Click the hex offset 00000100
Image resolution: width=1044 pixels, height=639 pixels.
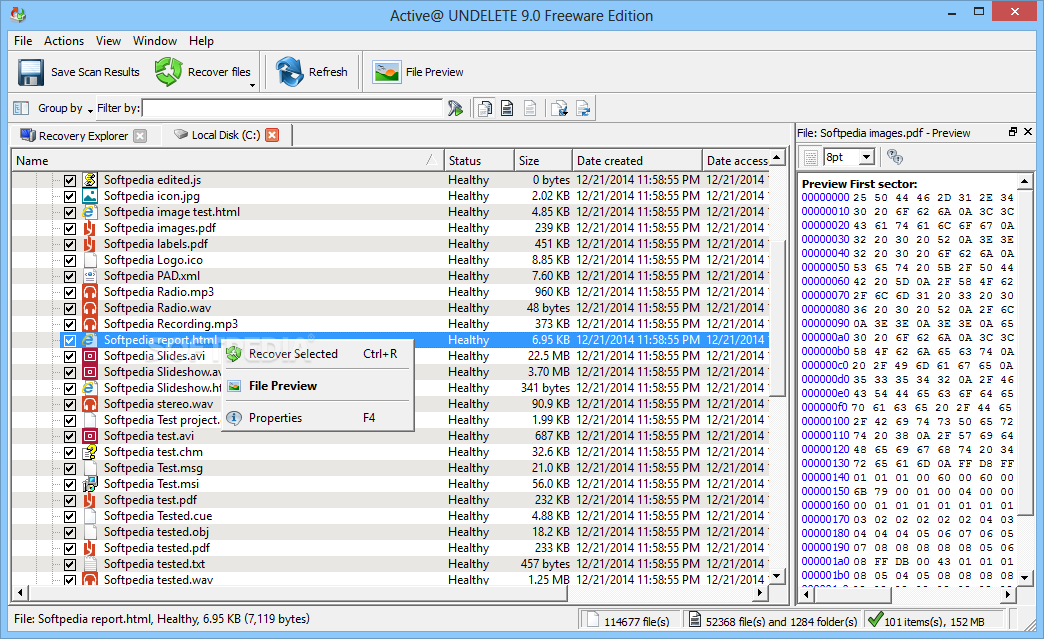tap(826, 421)
